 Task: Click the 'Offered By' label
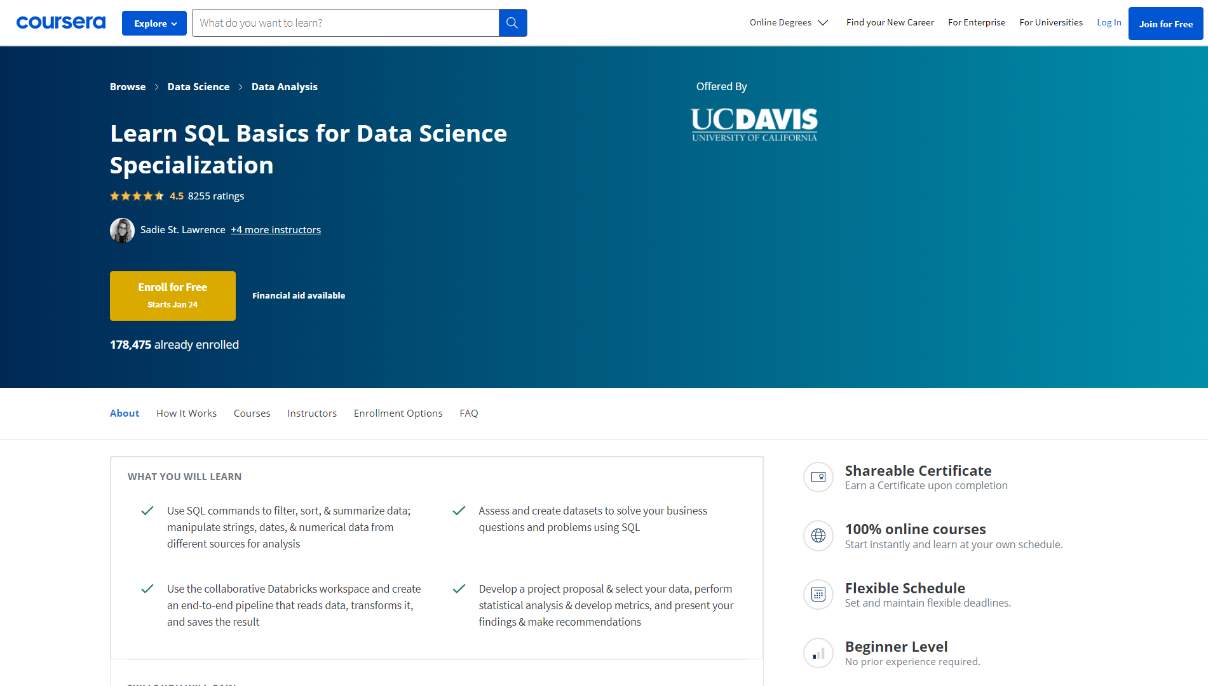(722, 87)
